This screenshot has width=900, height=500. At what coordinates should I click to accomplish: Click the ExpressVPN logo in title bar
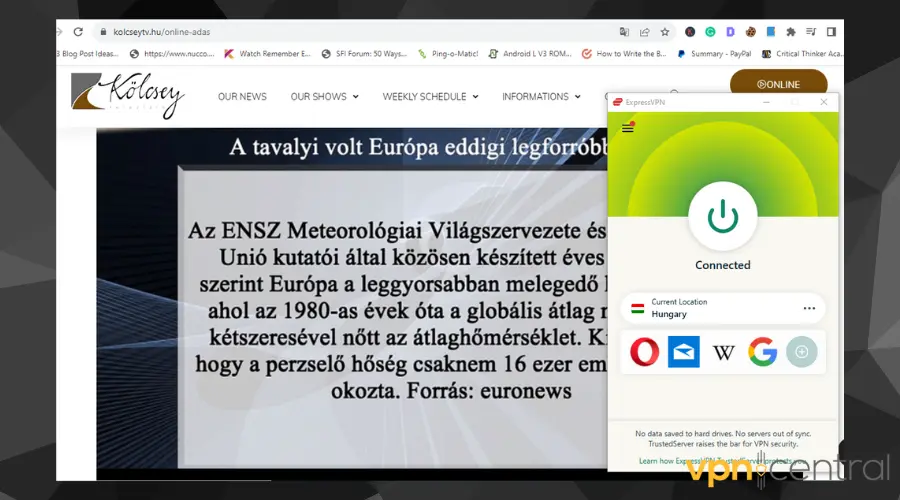618,102
